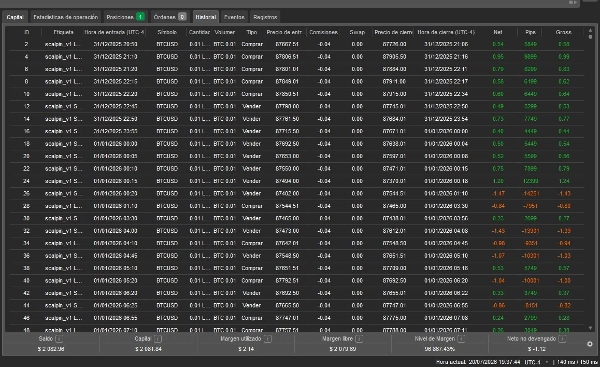Sort by the Pips column header

(531, 32)
